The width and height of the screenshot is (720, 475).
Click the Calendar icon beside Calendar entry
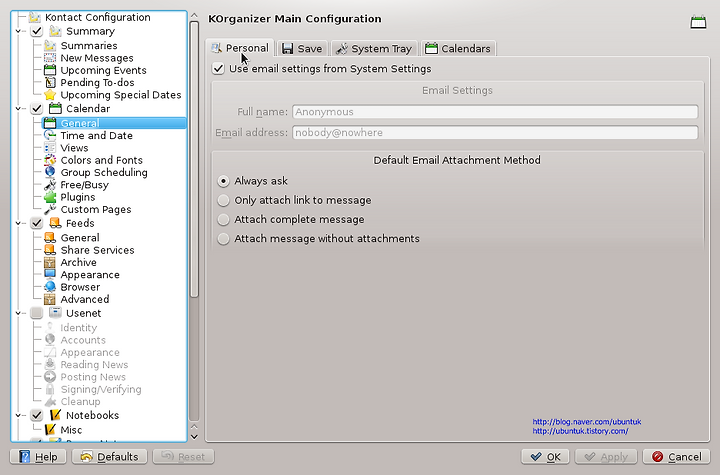point(55,109)
